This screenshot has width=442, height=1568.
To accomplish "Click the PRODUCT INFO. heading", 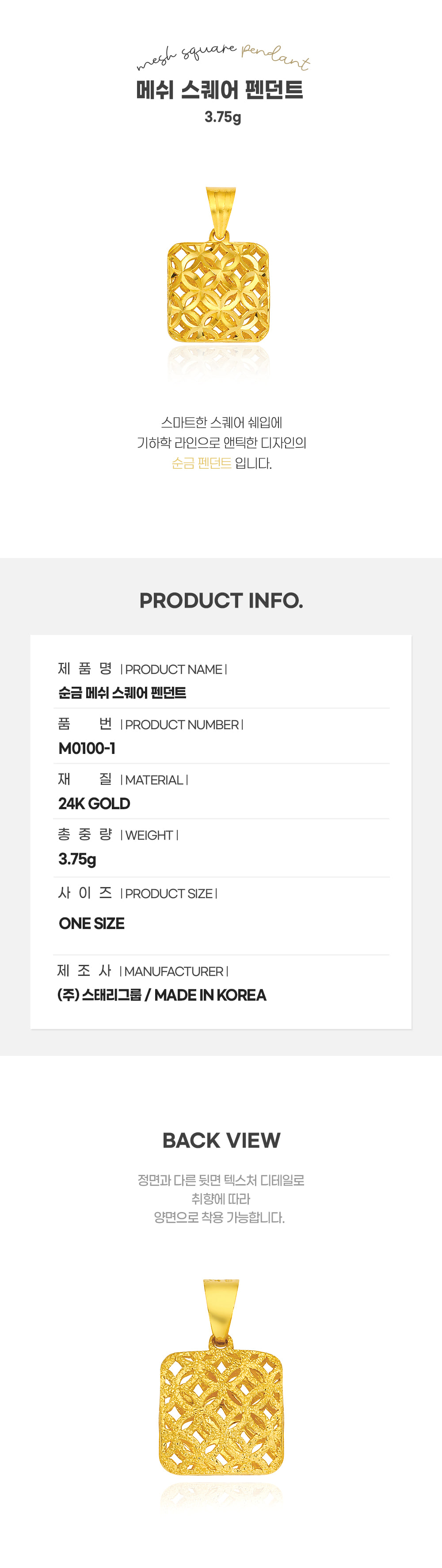I will [x=221, y=600].
